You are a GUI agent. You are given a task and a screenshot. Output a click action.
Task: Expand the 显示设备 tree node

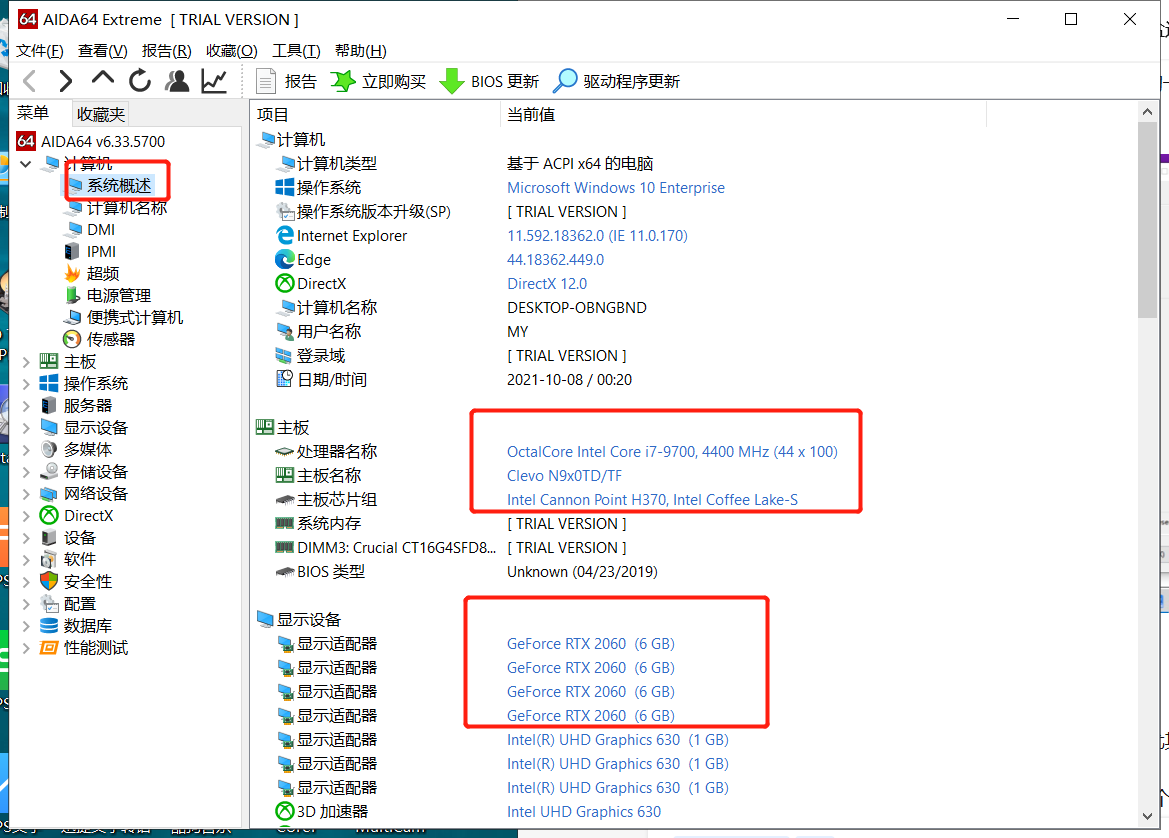[26, 428]
